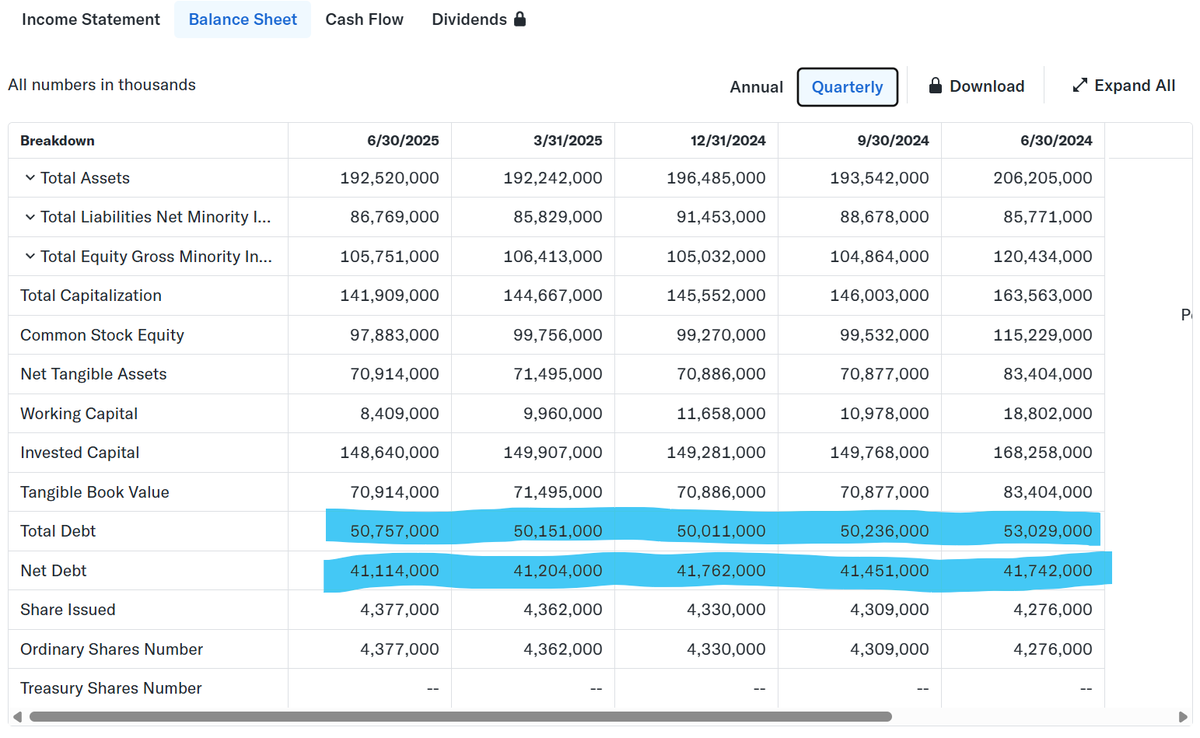Click Total Assets value 192,520,000
Screen dimensions: 1200x738
(x=389, y=178)
